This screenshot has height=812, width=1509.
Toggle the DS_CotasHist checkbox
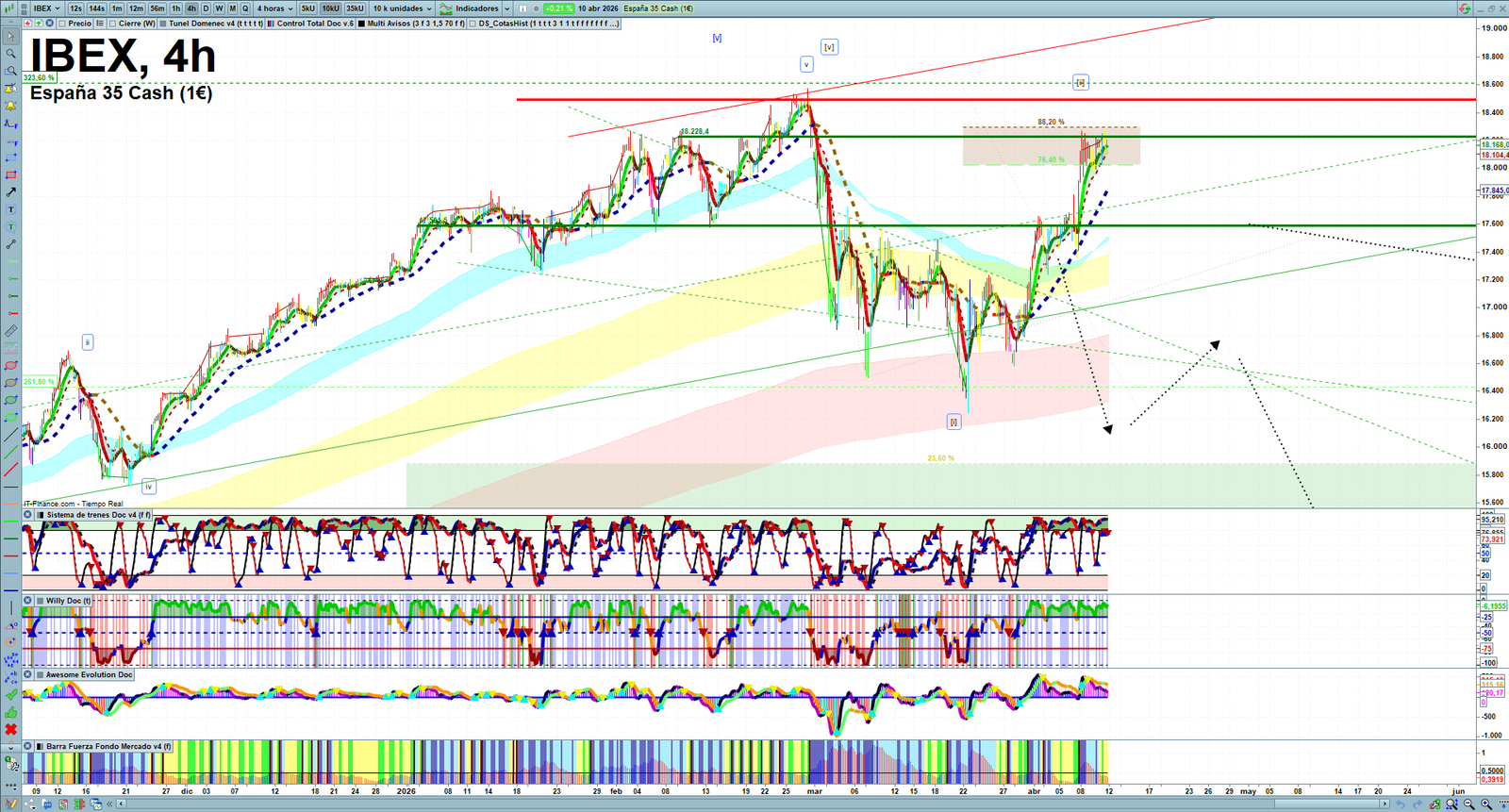(x=473, y=24)
